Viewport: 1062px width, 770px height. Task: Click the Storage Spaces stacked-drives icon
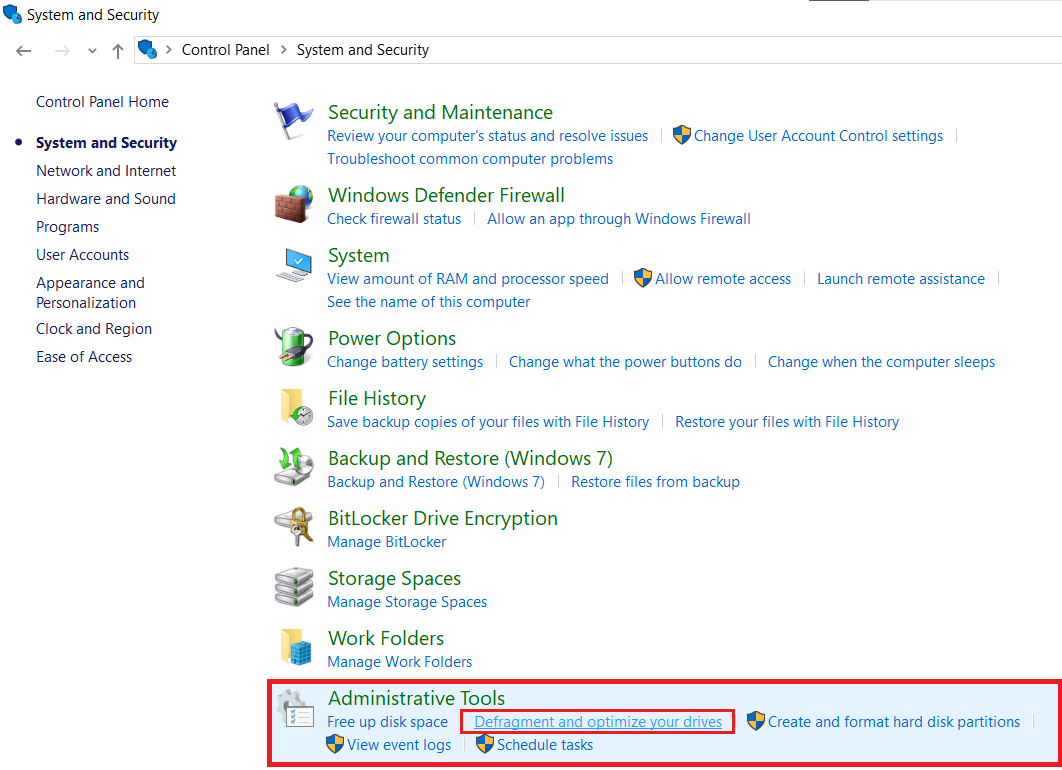pos(293,586)
